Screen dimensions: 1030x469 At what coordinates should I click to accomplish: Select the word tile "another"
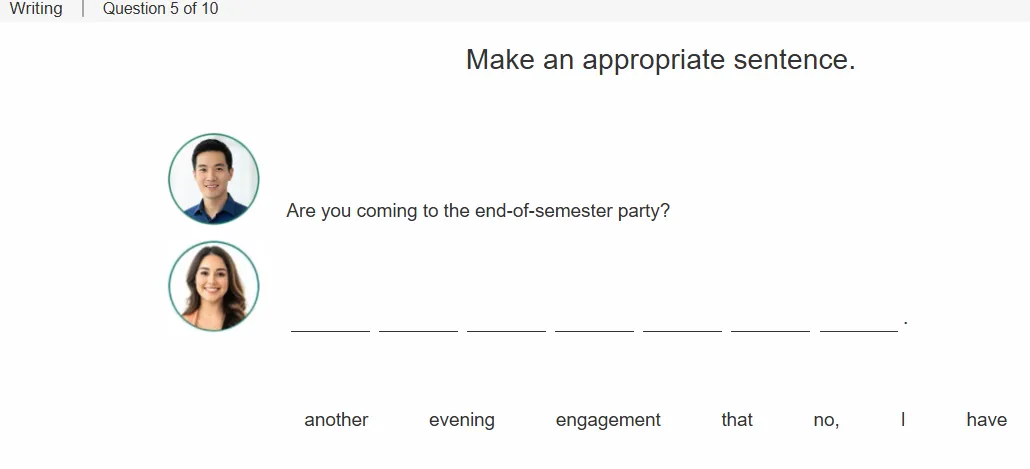coord(336,420)
